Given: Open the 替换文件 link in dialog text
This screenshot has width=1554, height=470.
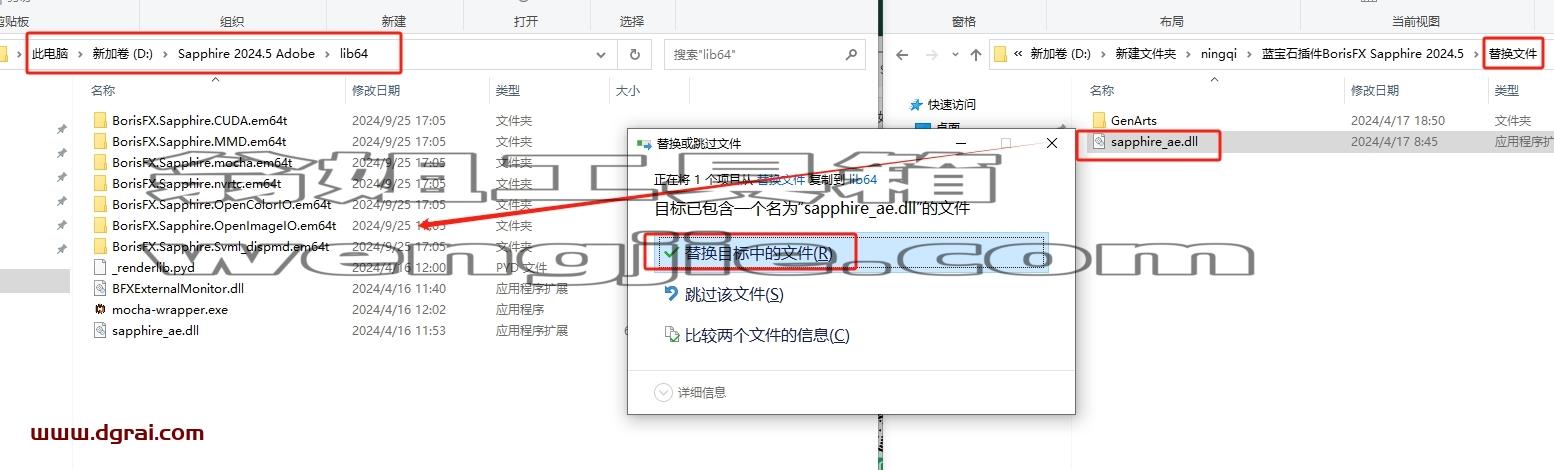Looking at the screenshot, I should click(781, 180).
